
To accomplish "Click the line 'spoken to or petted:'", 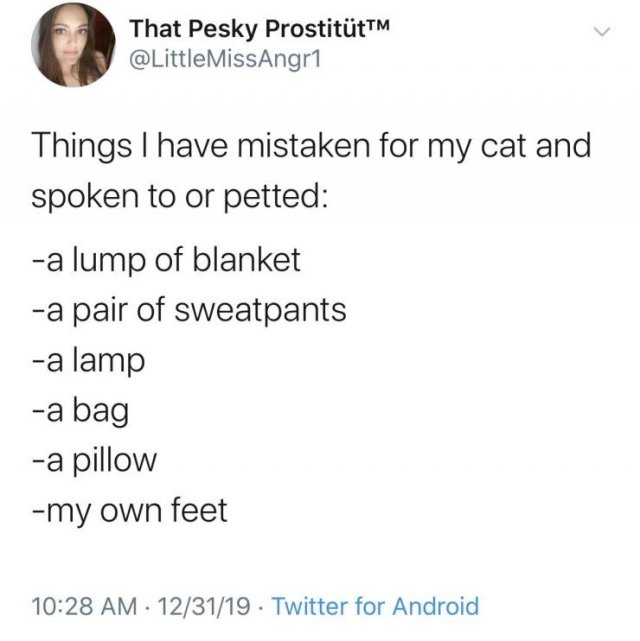I will 180,197.
